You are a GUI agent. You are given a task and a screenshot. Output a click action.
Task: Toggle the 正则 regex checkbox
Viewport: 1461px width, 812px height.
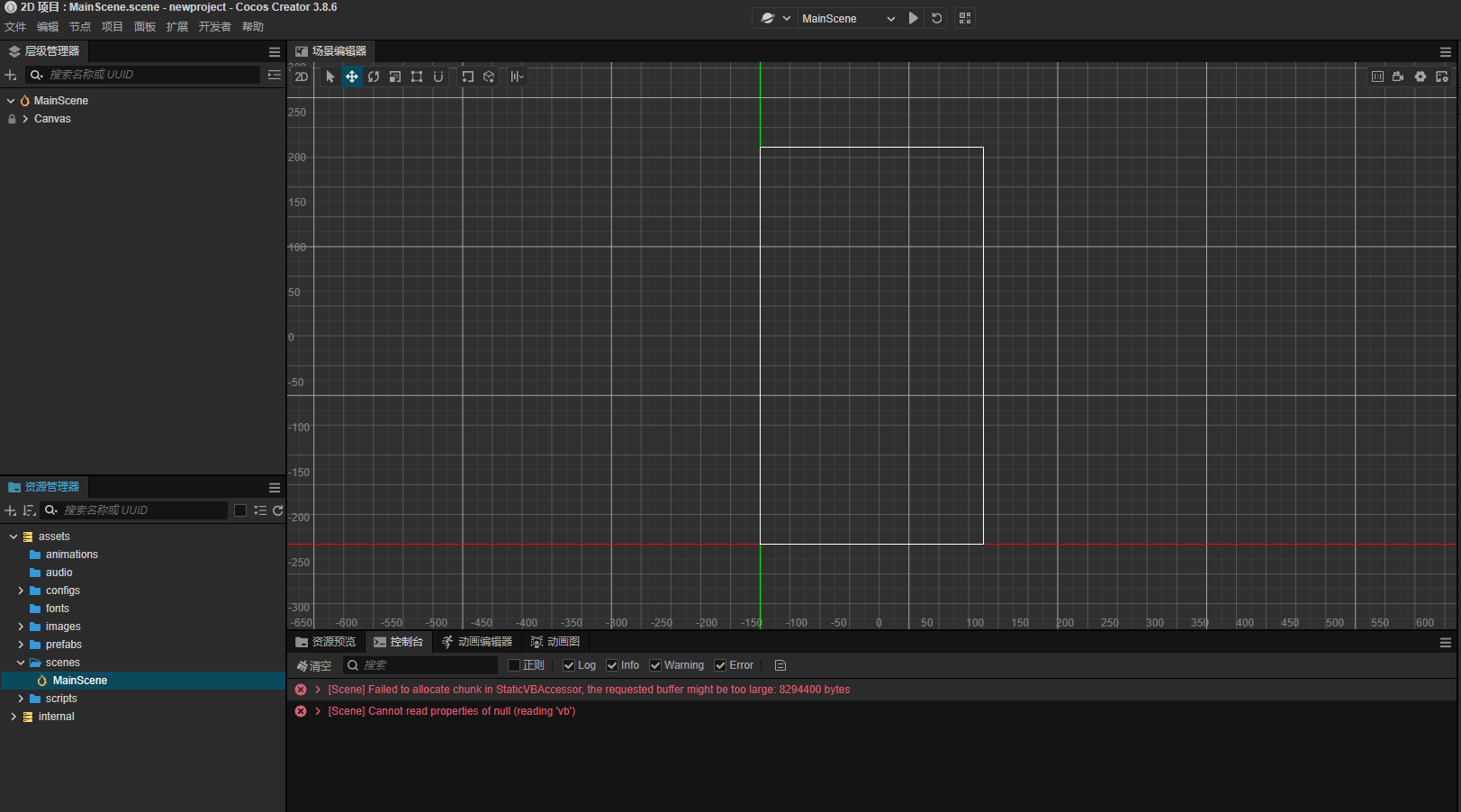pos(514,665)
